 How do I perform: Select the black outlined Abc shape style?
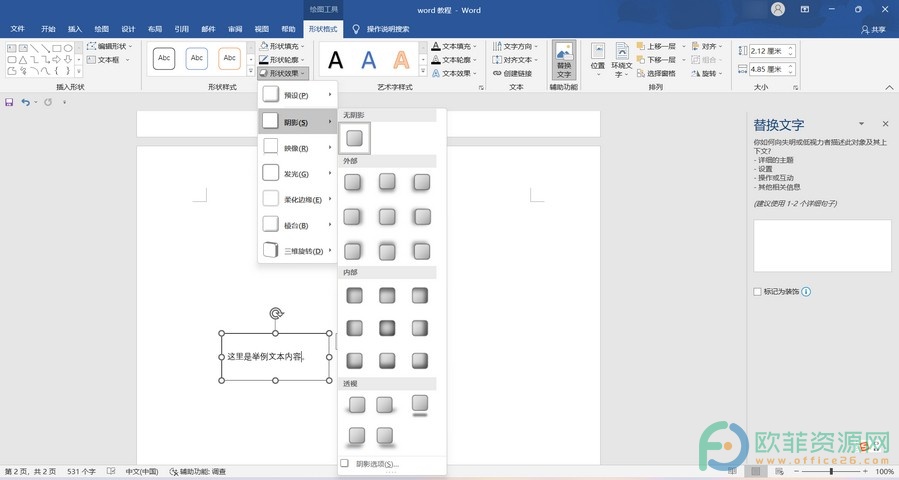click(164, 58)
